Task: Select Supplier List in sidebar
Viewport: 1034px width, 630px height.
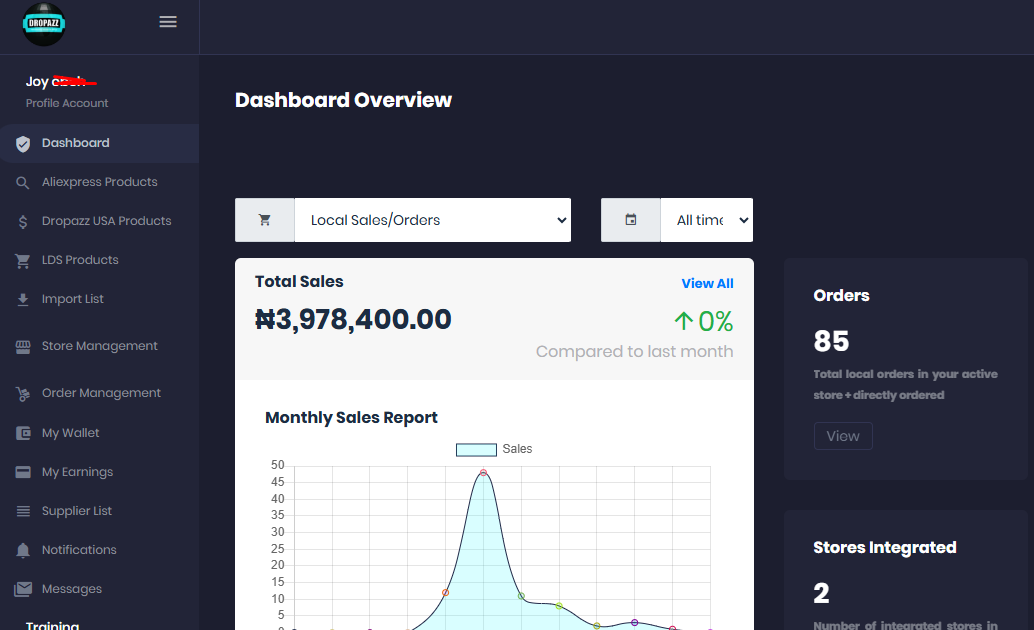Action: pos(76,511)
